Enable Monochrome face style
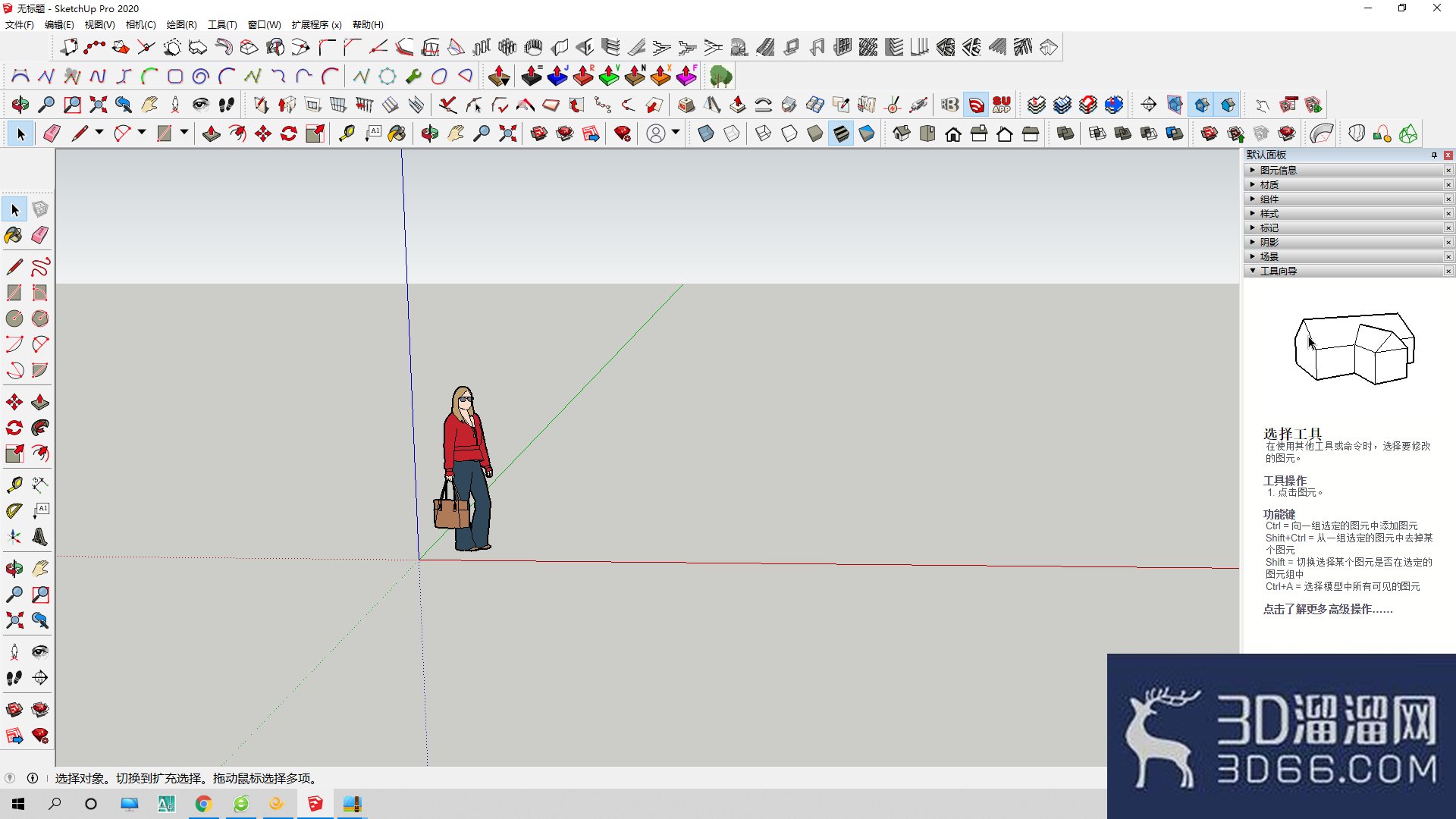 pos(867,134)
